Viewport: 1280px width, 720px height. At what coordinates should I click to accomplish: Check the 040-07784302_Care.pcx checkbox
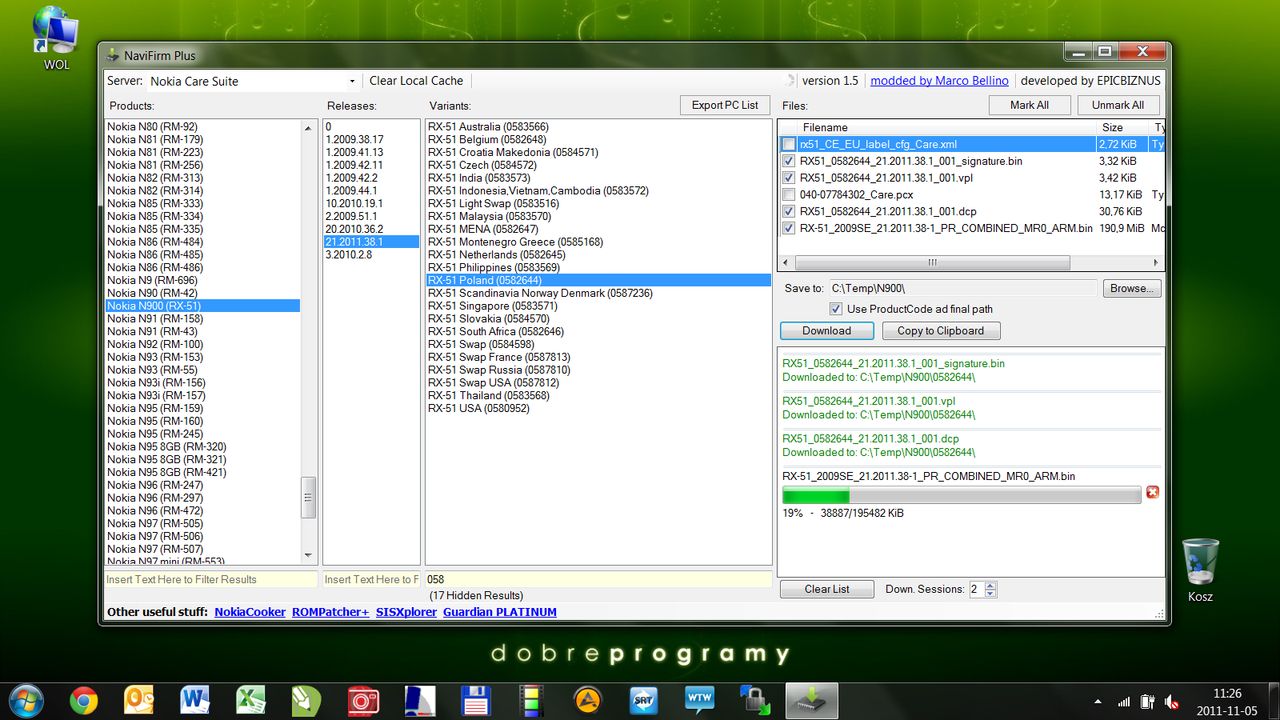(x=790, y=195)
